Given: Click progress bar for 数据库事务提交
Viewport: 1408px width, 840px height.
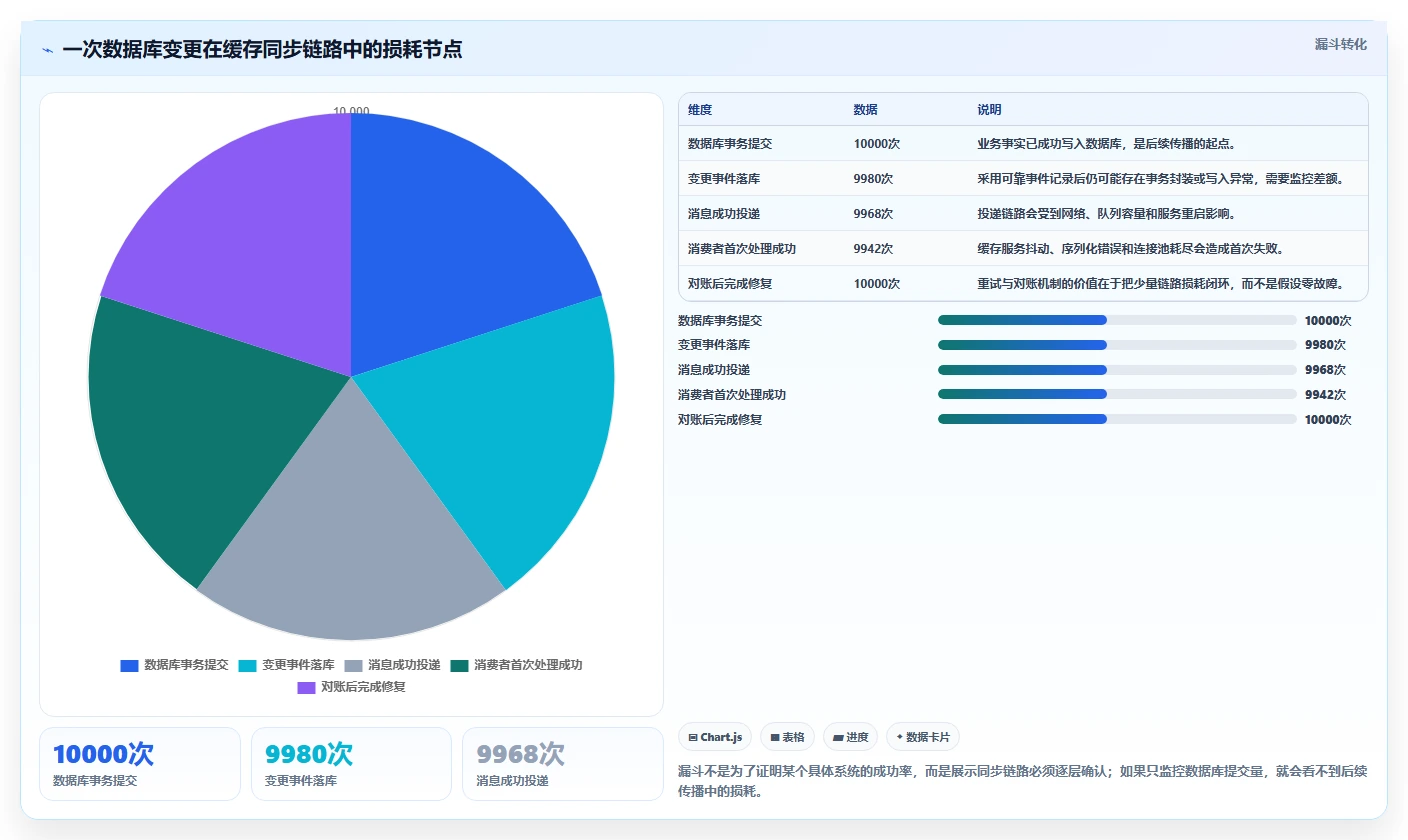Looking at the screenshot, I should click(x=1117, y=320).
